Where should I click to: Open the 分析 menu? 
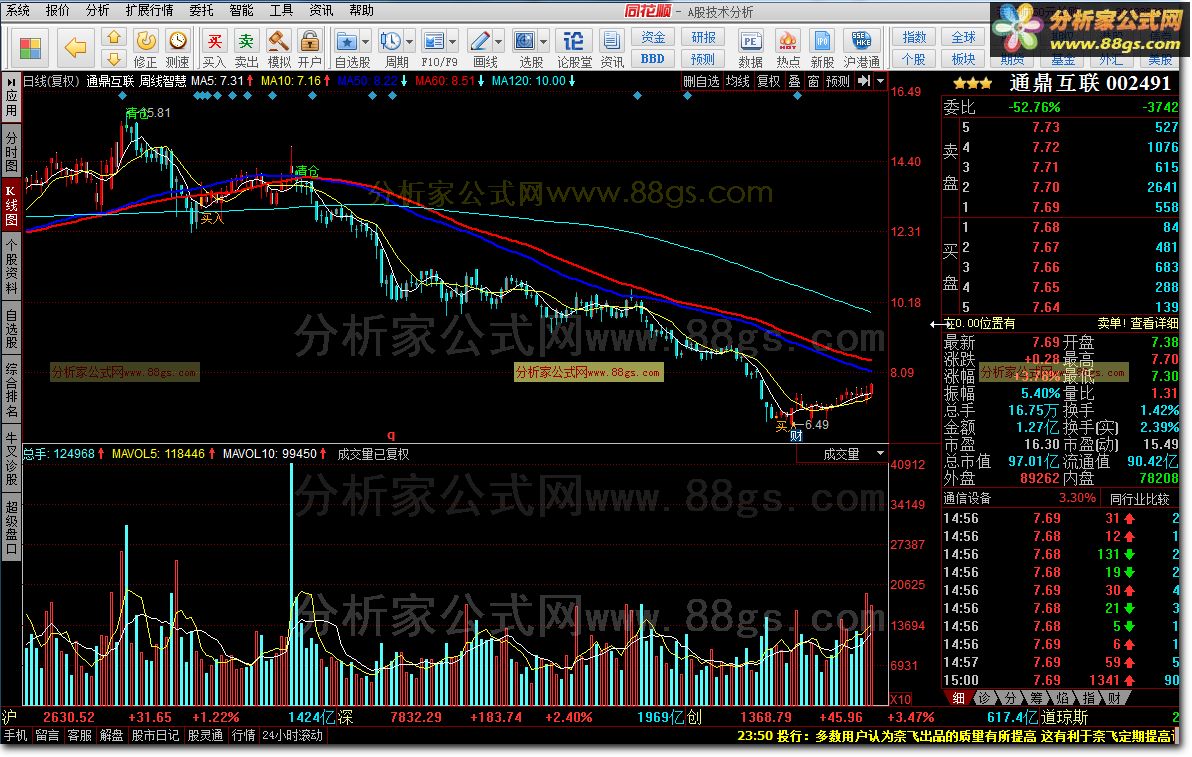[97, 10]
